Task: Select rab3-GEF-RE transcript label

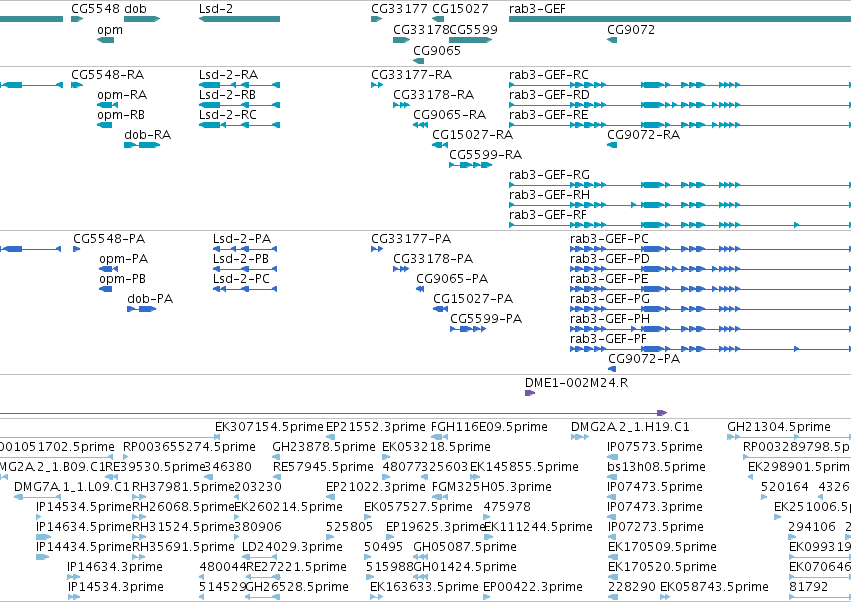Action: point(549,115)
